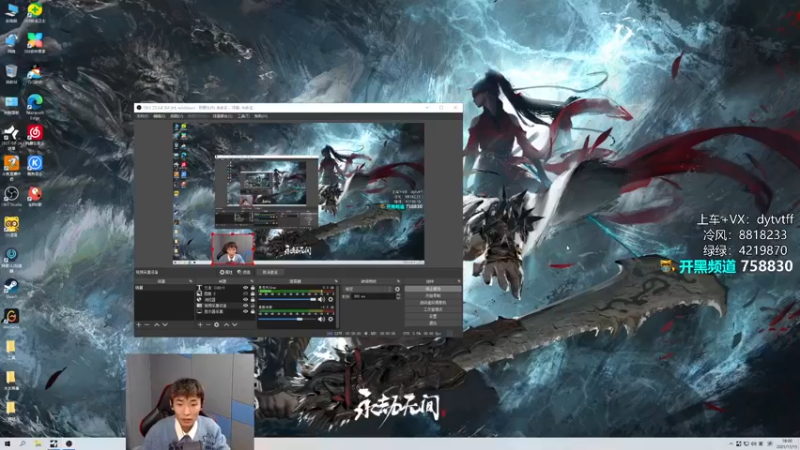Open the File menu in OBS
800x450 pixels.
coord(143,116)
